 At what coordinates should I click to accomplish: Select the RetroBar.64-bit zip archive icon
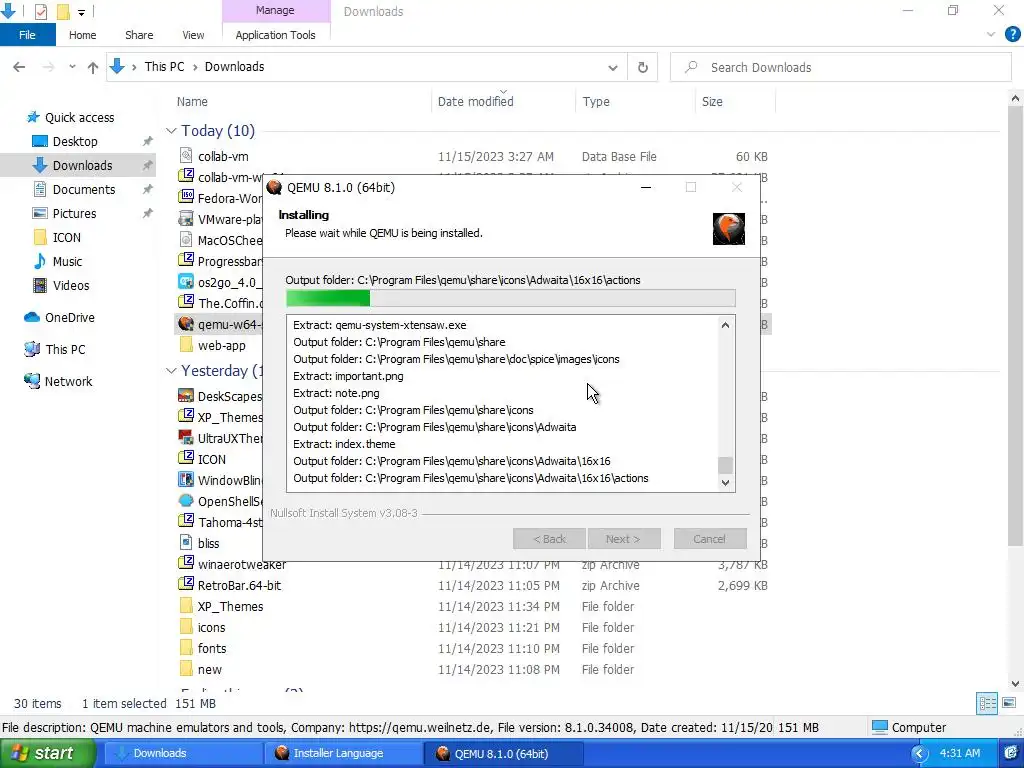[186, 584]
